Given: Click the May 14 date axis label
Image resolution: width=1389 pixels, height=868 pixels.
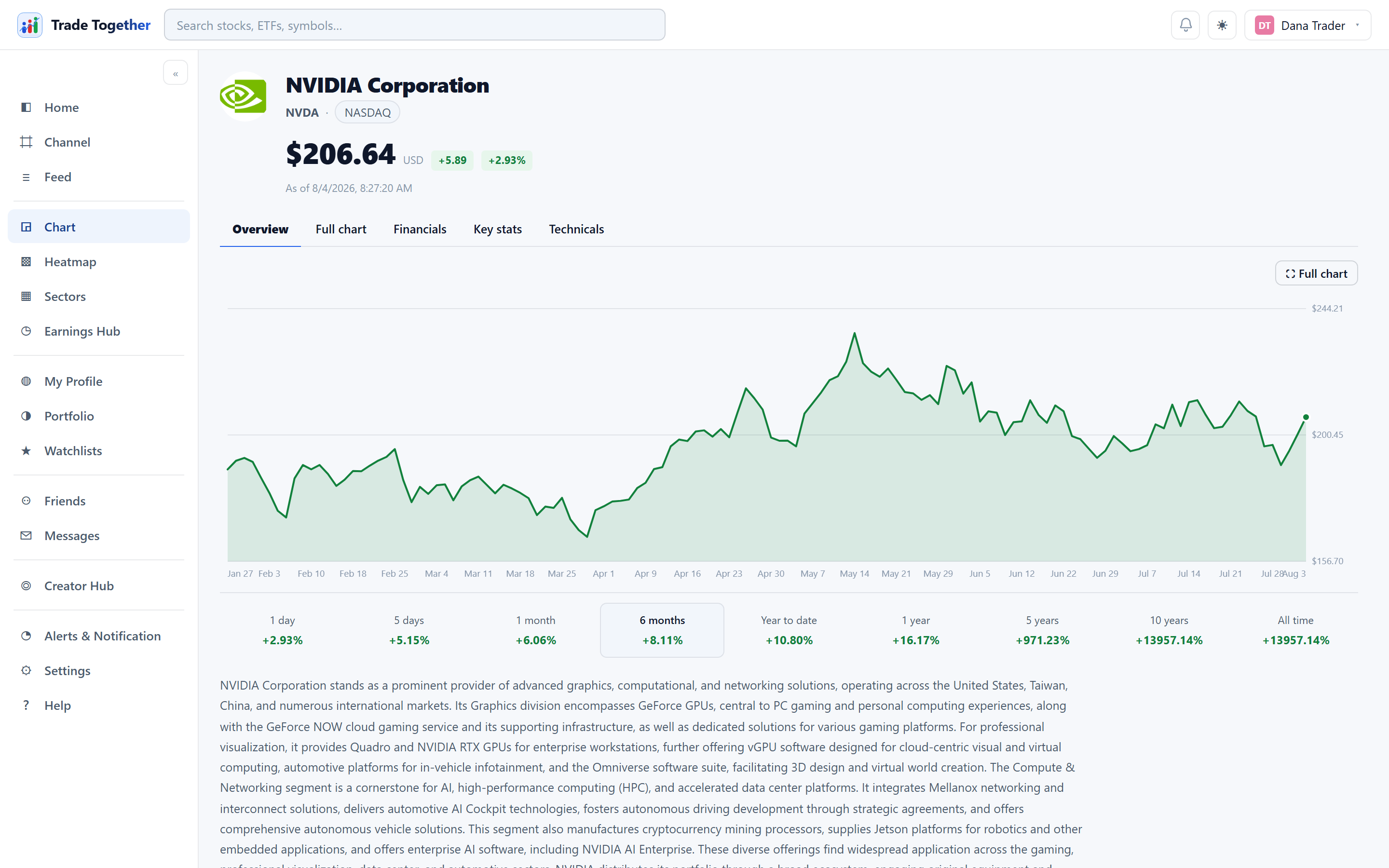Looking at the screenshot, I should (854, 573).
